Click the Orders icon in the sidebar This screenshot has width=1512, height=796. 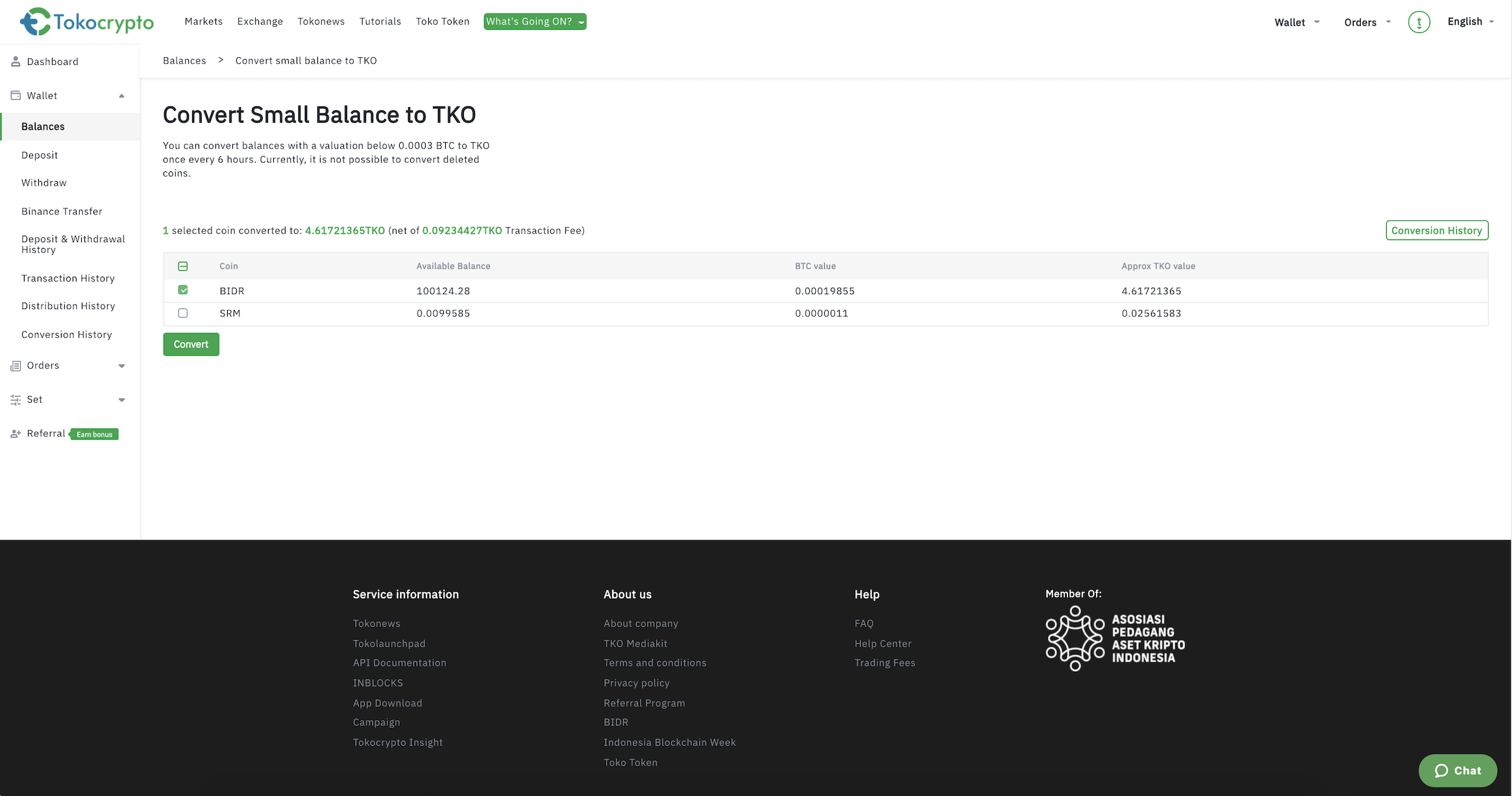[x=16, y=366]
